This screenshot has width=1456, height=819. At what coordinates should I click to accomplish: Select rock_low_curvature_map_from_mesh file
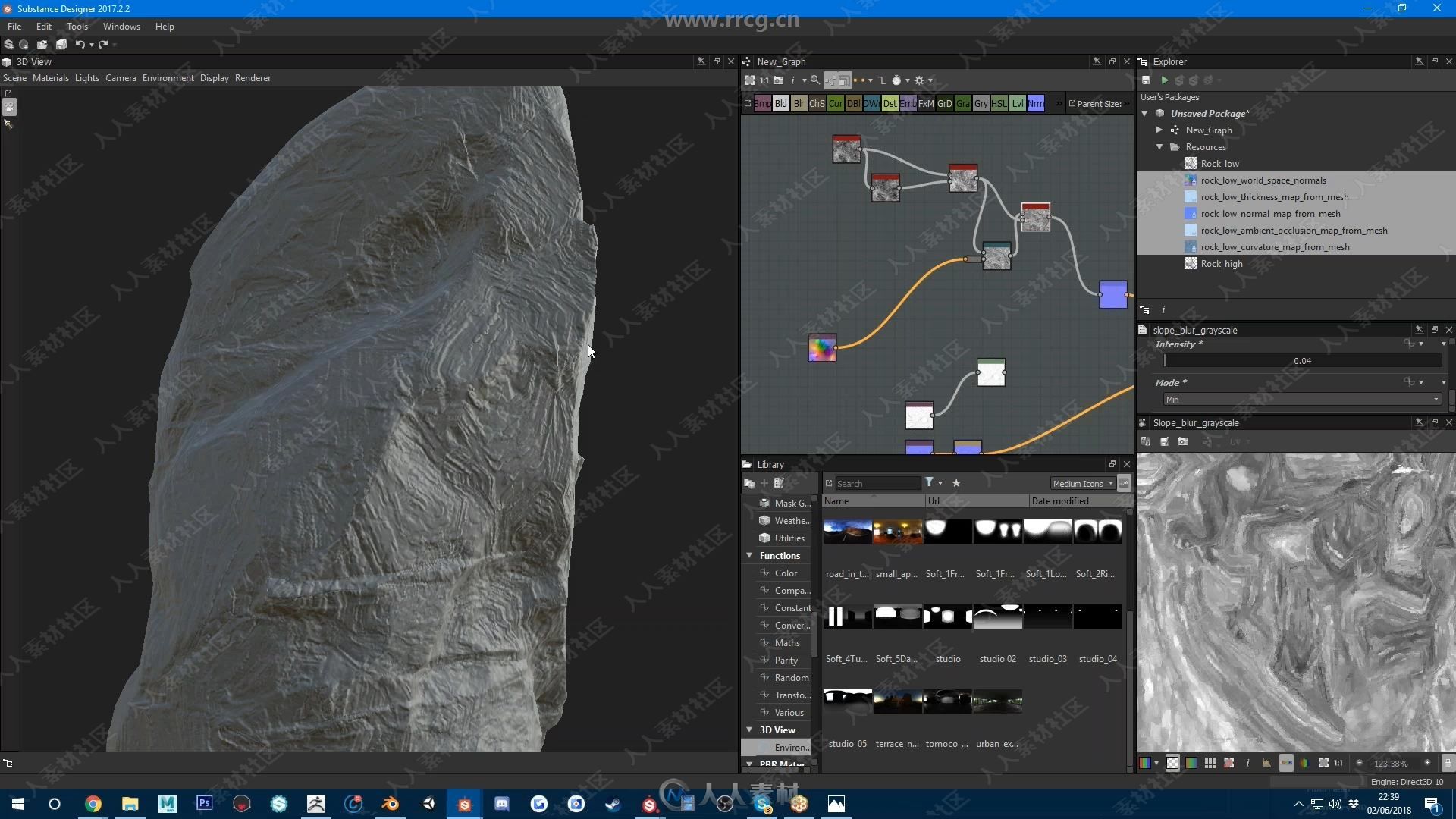coord(1273,246)
